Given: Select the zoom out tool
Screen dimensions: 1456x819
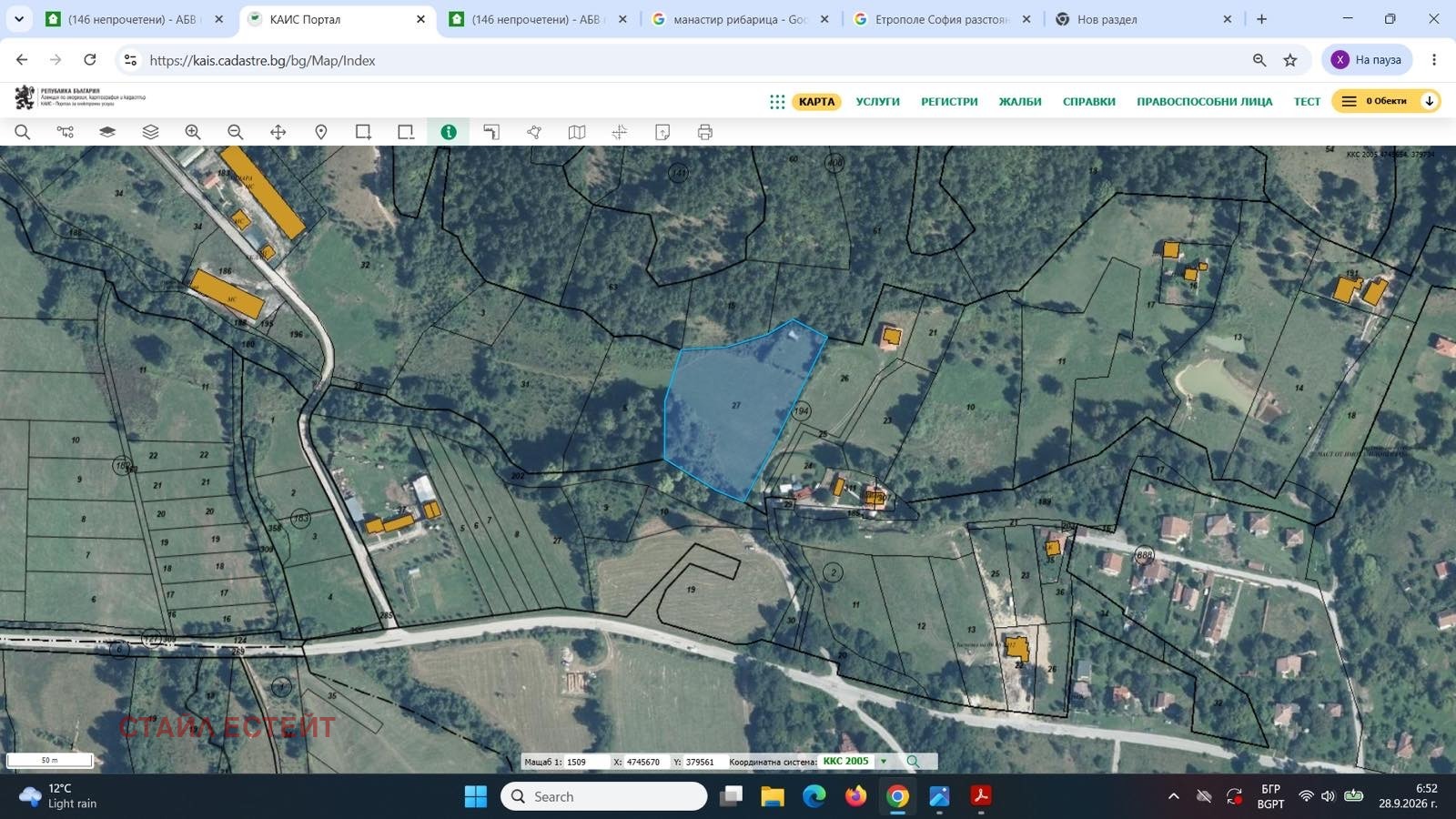Looking at the screenshot, I should tap(236, 132).
